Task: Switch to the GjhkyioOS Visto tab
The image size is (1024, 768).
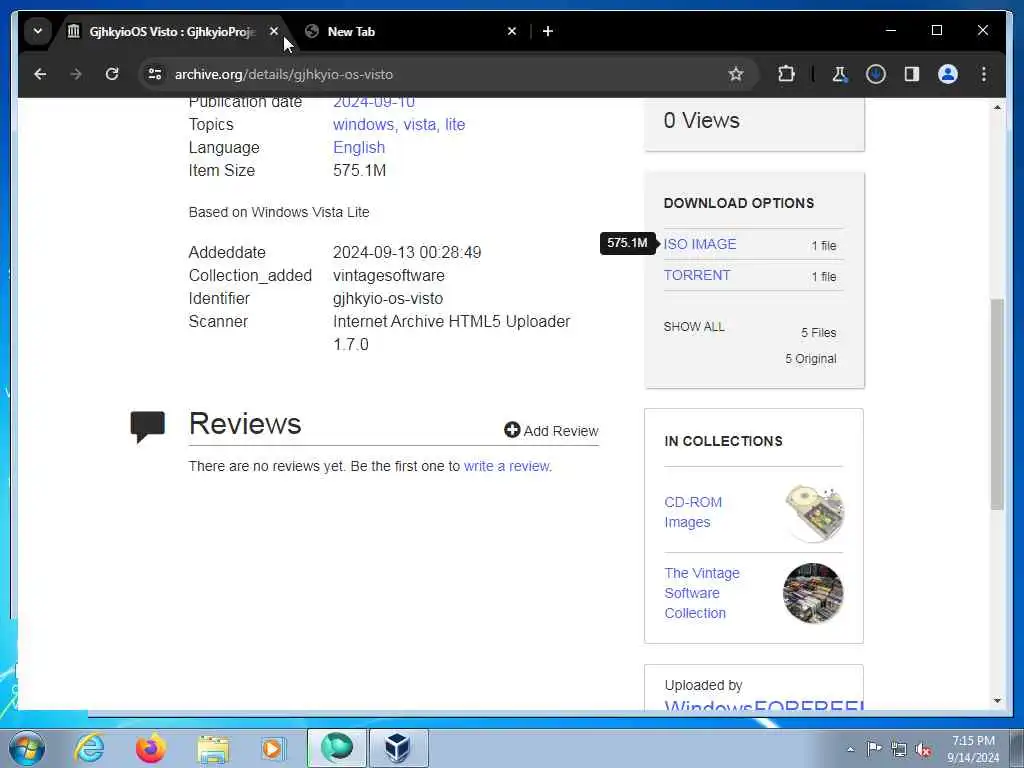Action: pos(172,31)
